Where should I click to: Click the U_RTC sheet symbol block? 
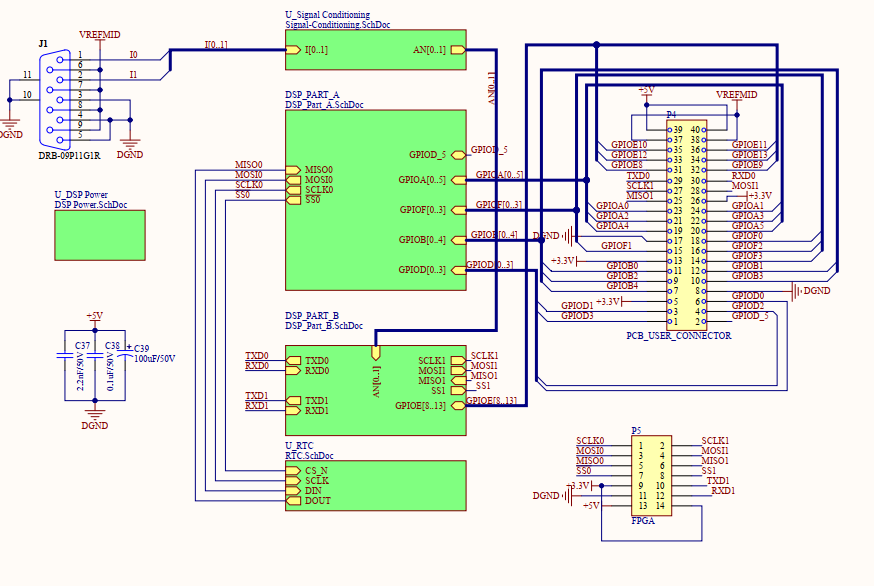376,485
